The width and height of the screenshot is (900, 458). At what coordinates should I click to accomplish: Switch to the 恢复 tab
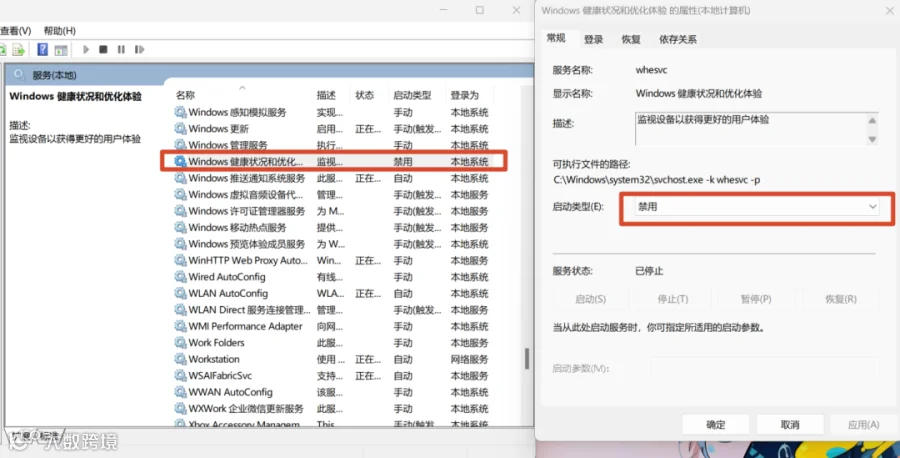pos(631,39)
